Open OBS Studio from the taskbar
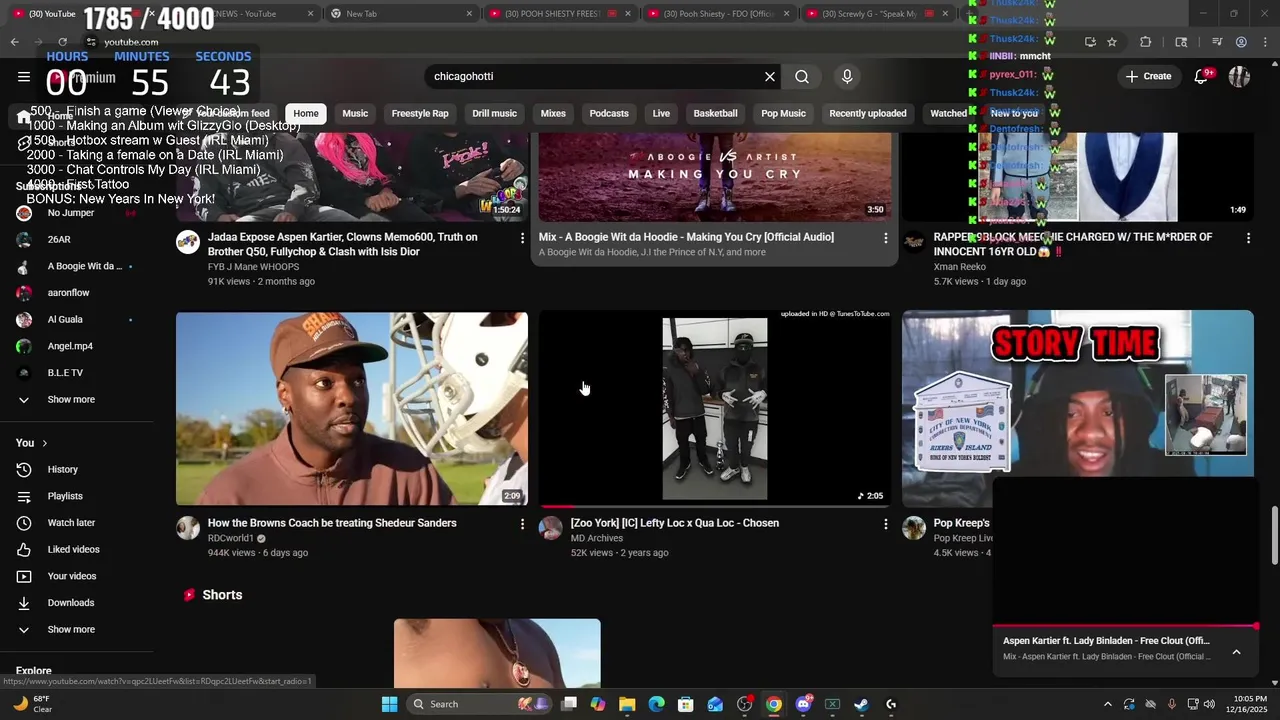The height and width of the screenshot is (720, 1280). point(744,704)
